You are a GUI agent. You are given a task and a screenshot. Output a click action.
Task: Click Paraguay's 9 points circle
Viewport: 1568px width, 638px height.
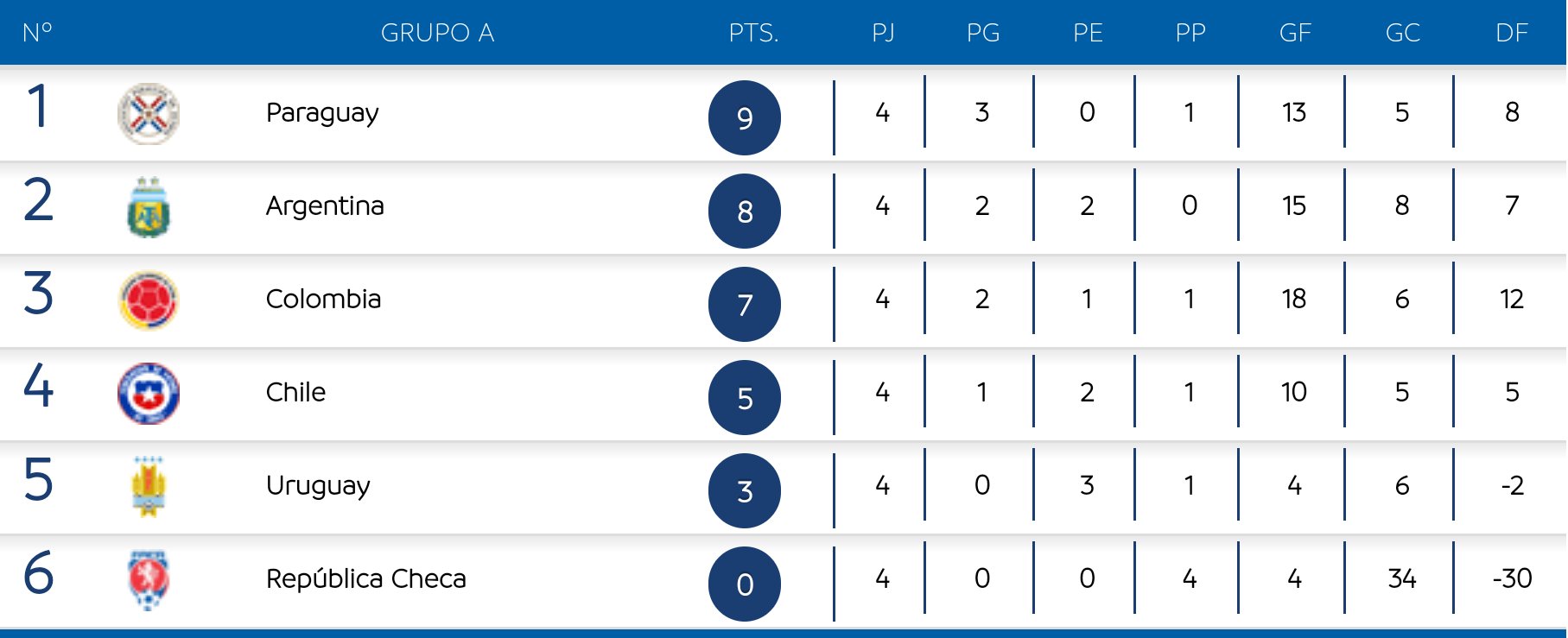(x=745, y=117)
